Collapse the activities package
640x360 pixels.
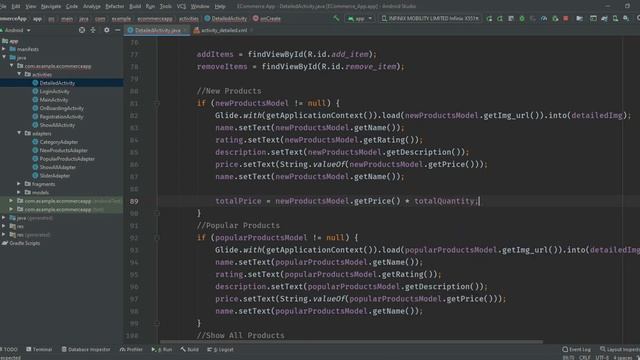[x=19, y=74]
